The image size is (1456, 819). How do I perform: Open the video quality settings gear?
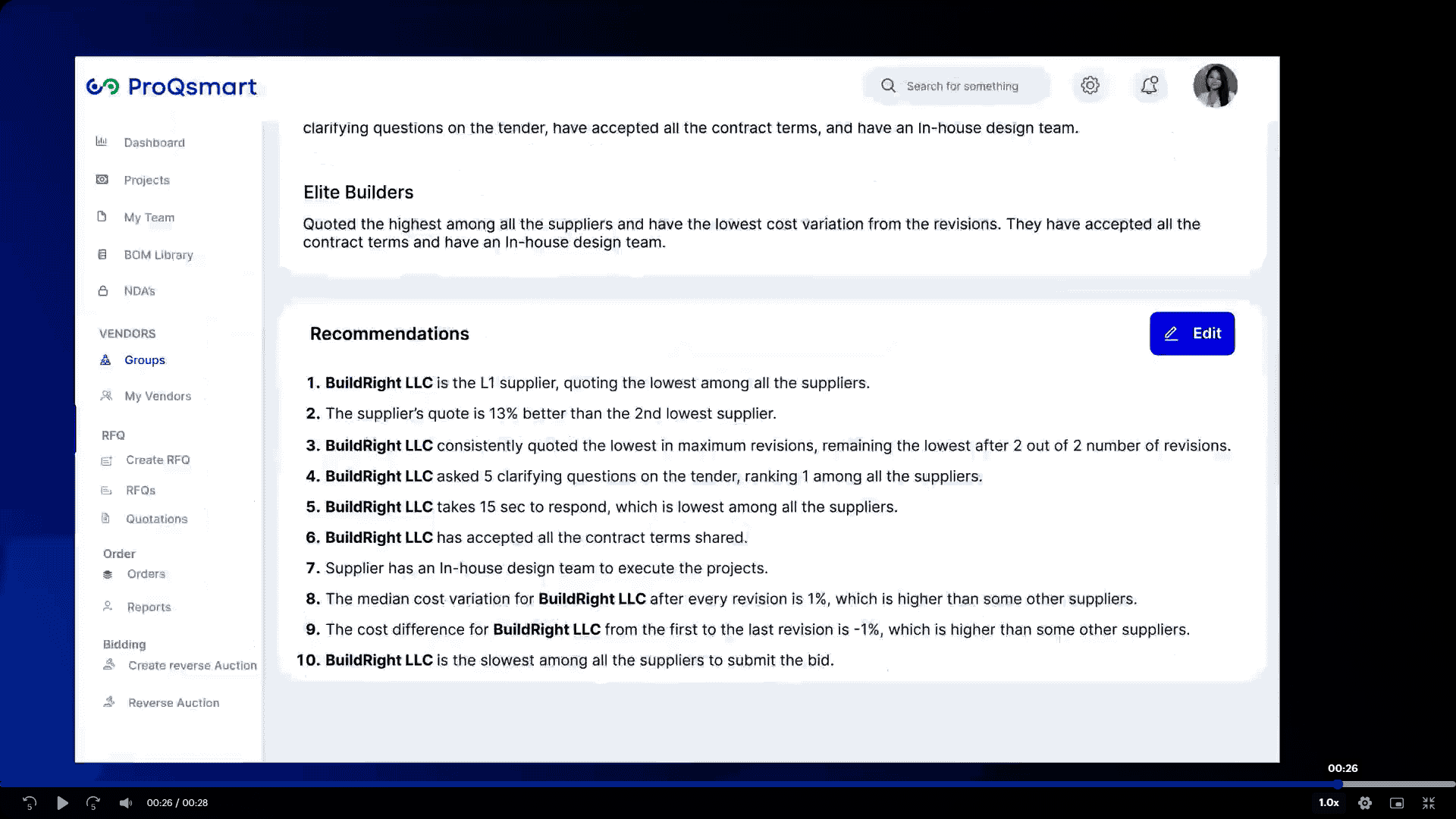pos(1363,802)
